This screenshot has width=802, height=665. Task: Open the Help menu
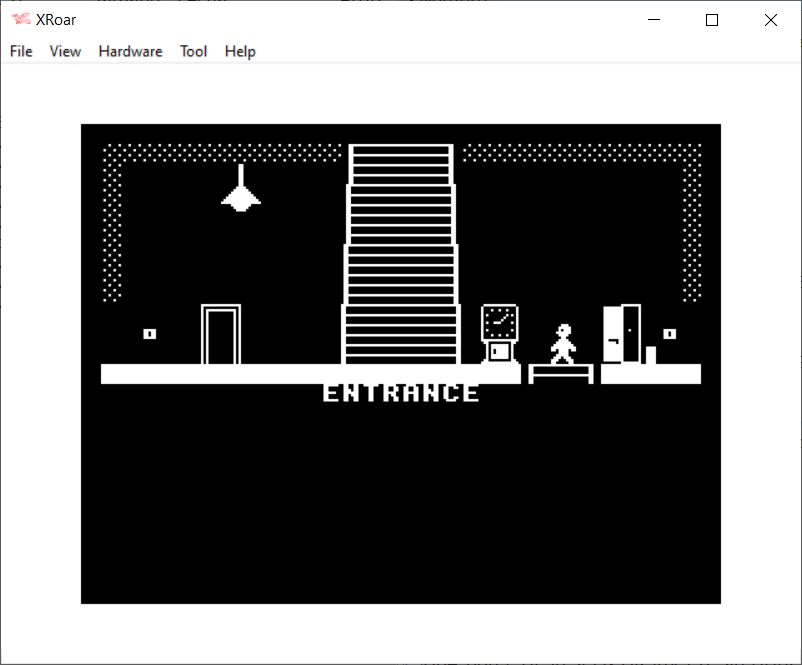[x=240, y=51]
